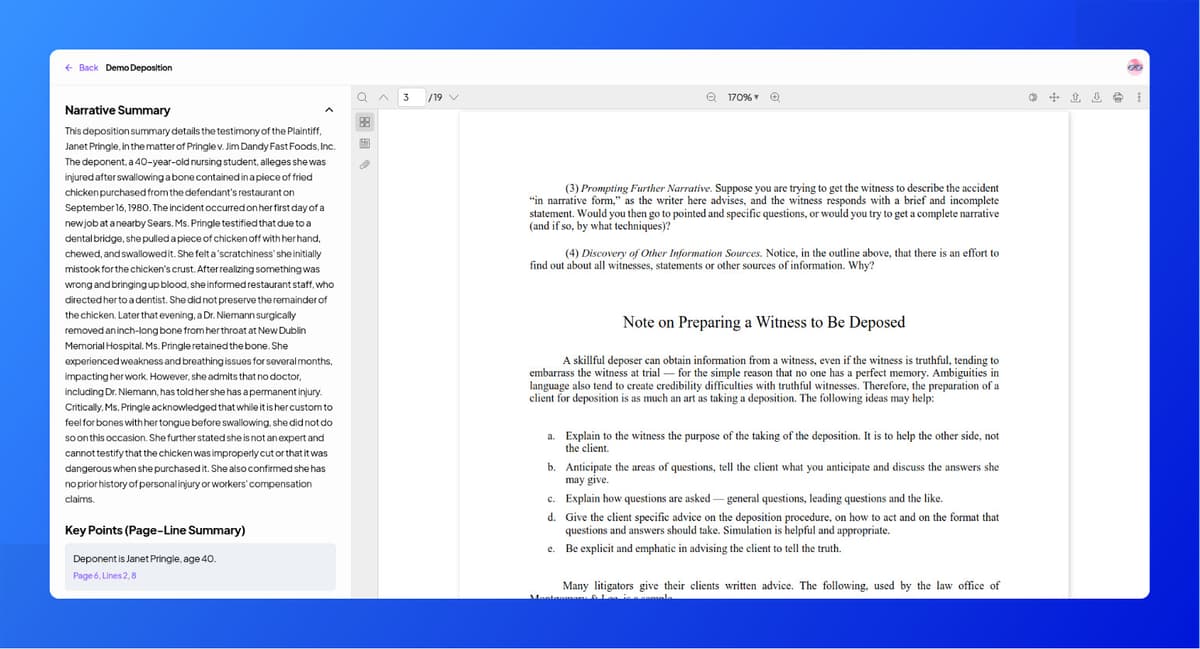Viewport: 1200px width, 649px height.
Task: Toggle the dark mode display icon
Action: coord(1033,97)
